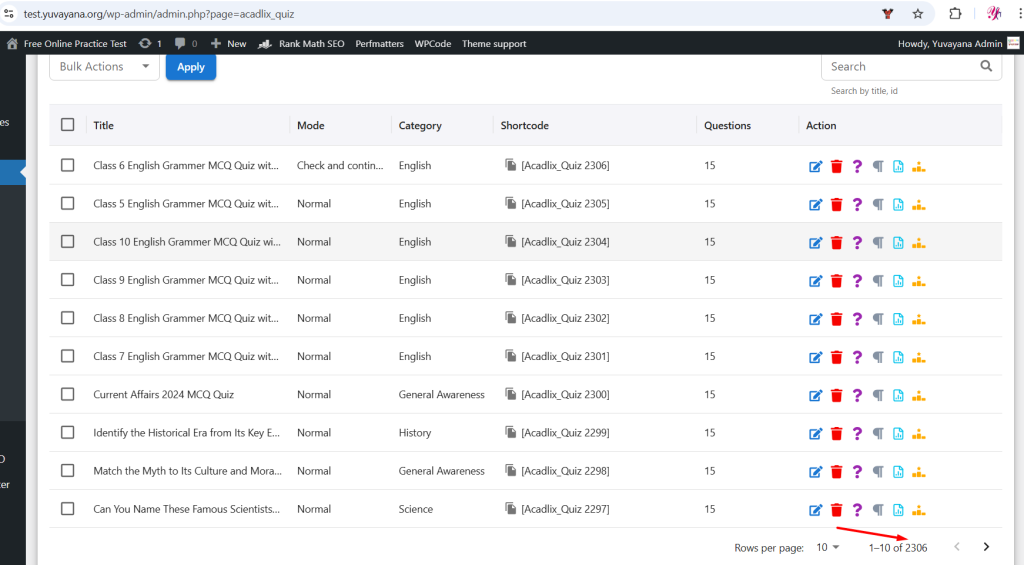Go to the next page of quizzes
Viewport: 1024px width, 565px height.
coord(986,547)
